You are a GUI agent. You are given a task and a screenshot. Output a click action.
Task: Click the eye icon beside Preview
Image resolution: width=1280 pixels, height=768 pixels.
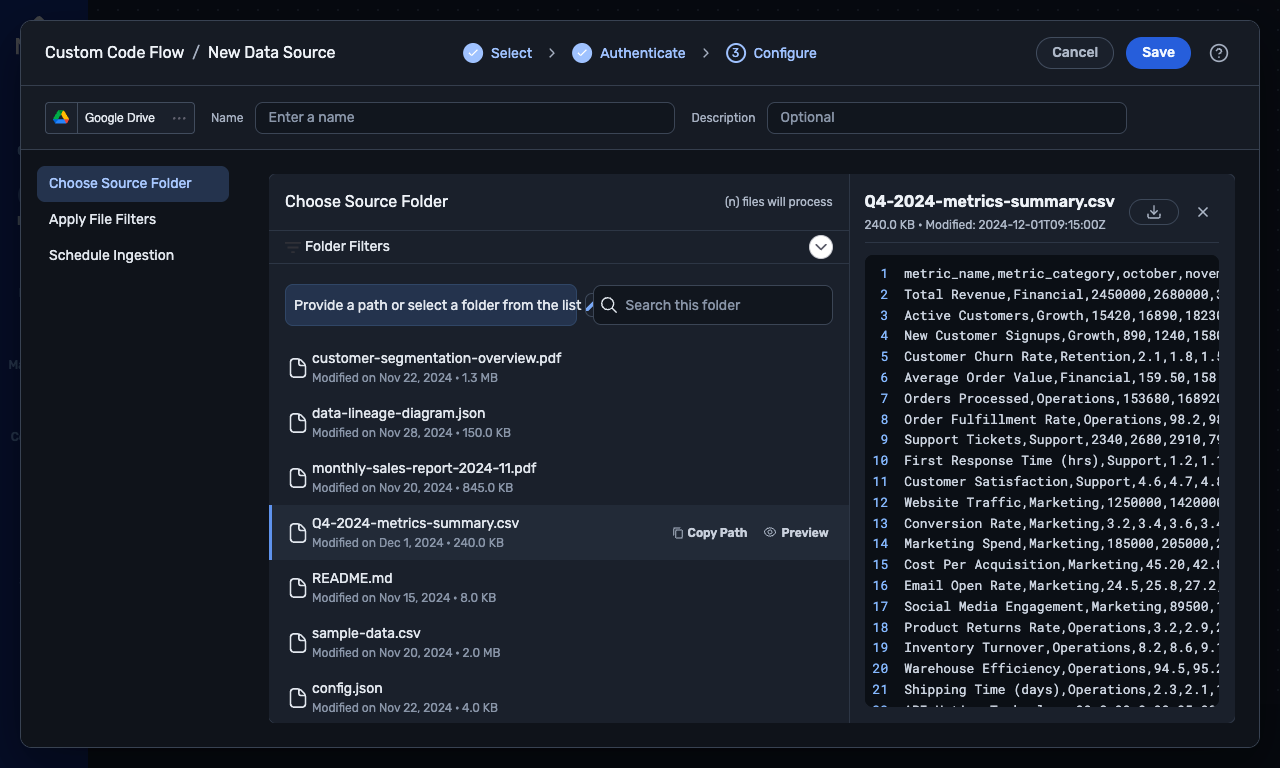(770, 533)
